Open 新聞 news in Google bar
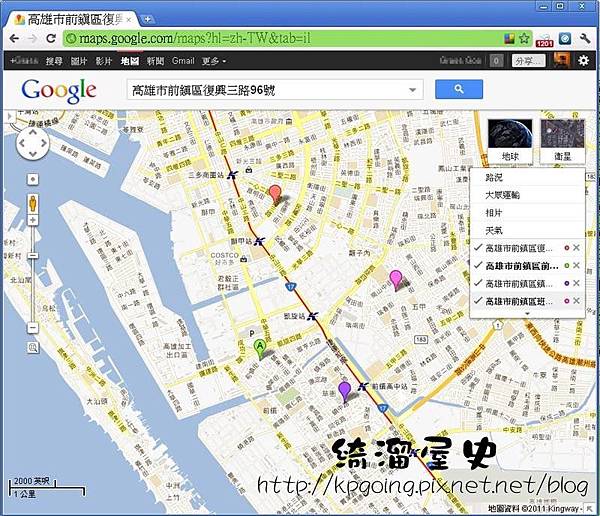The height and width of the screenshot is (516, 600). coord(155,61)
